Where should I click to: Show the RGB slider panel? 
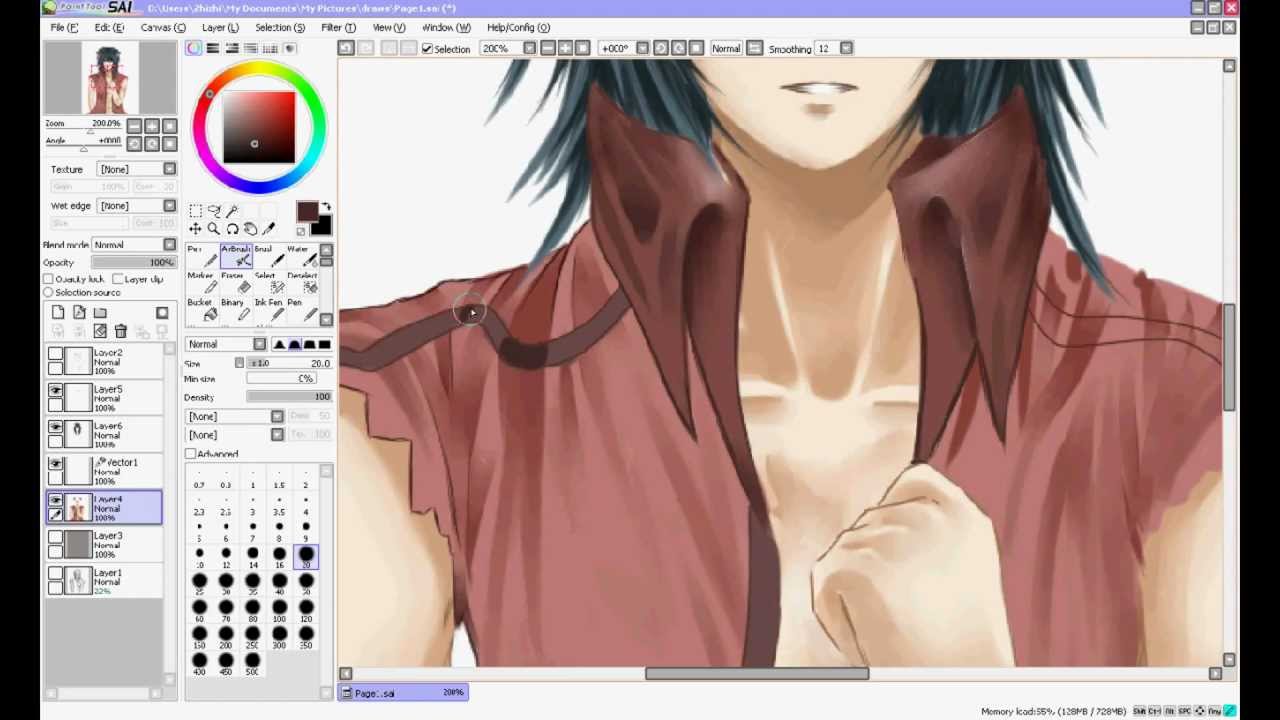click(x=213, y=48)
